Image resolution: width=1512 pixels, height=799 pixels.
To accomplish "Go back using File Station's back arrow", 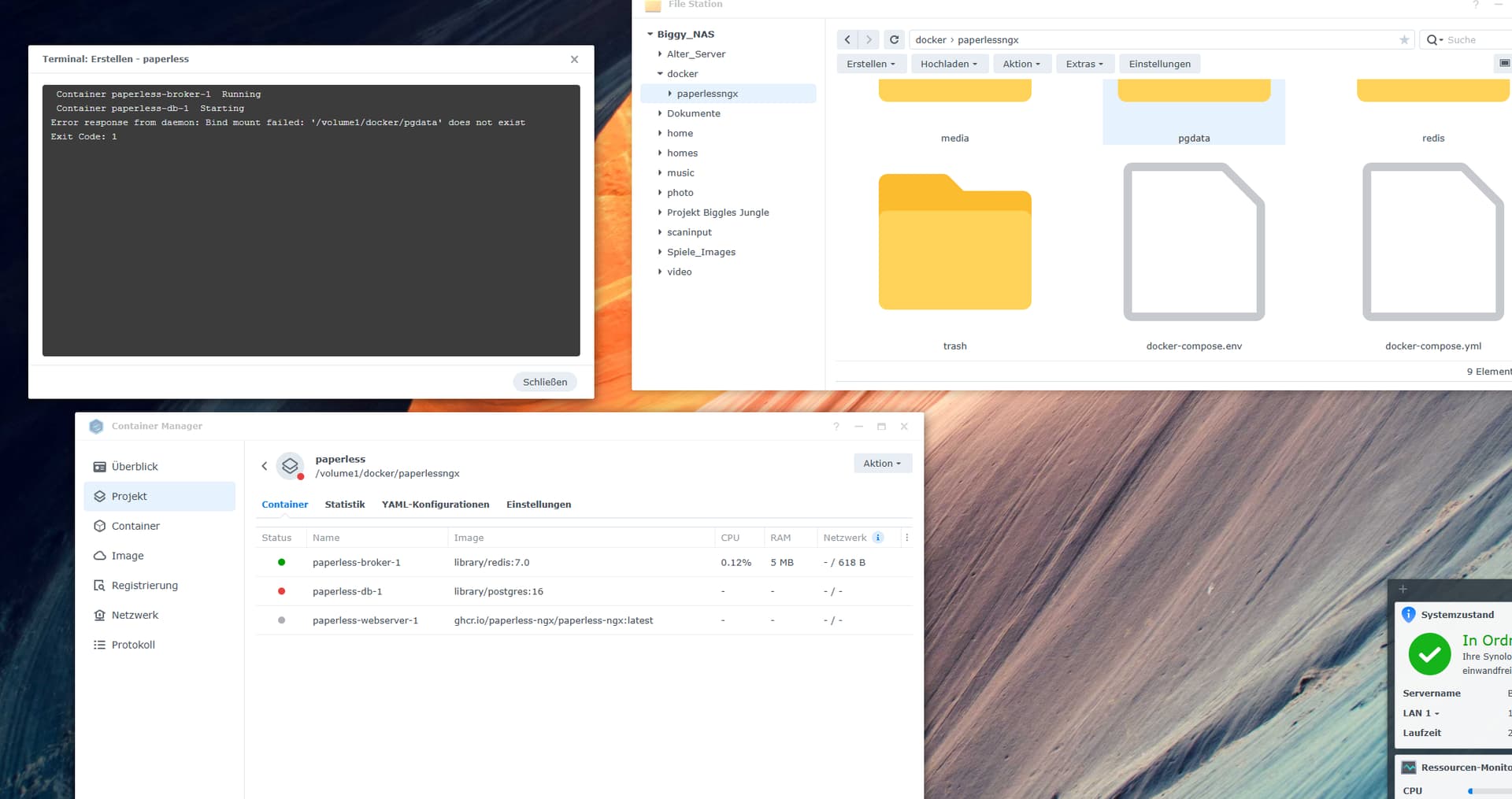I will pos(847,39).
